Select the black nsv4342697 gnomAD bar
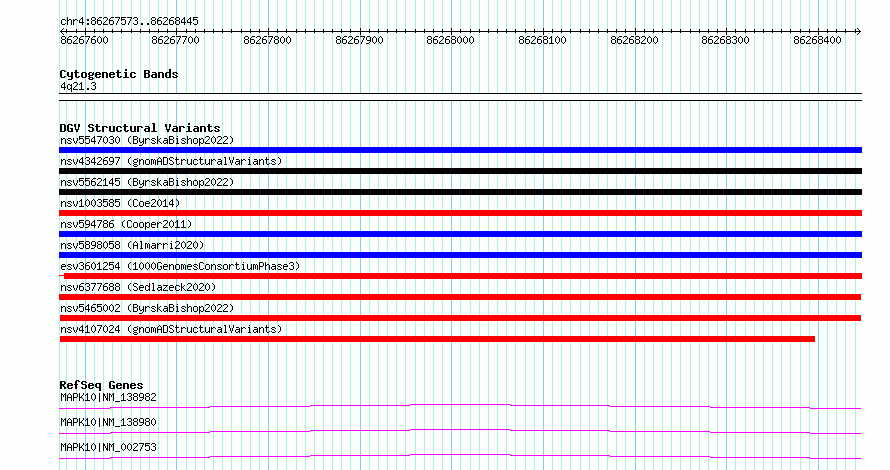This screenshot has width=890, height=470. 460,171
